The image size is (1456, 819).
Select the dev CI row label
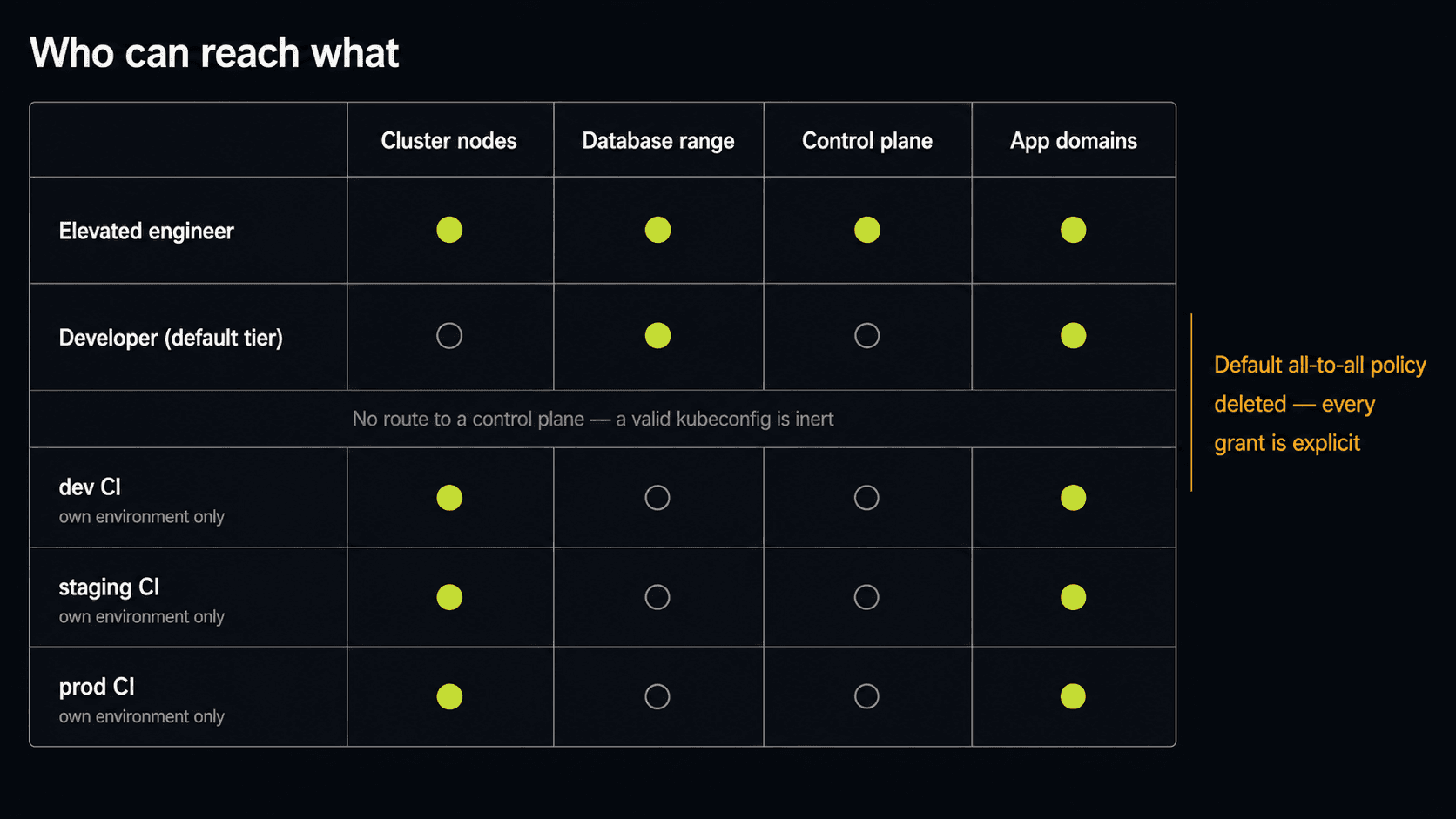point(90,487)
